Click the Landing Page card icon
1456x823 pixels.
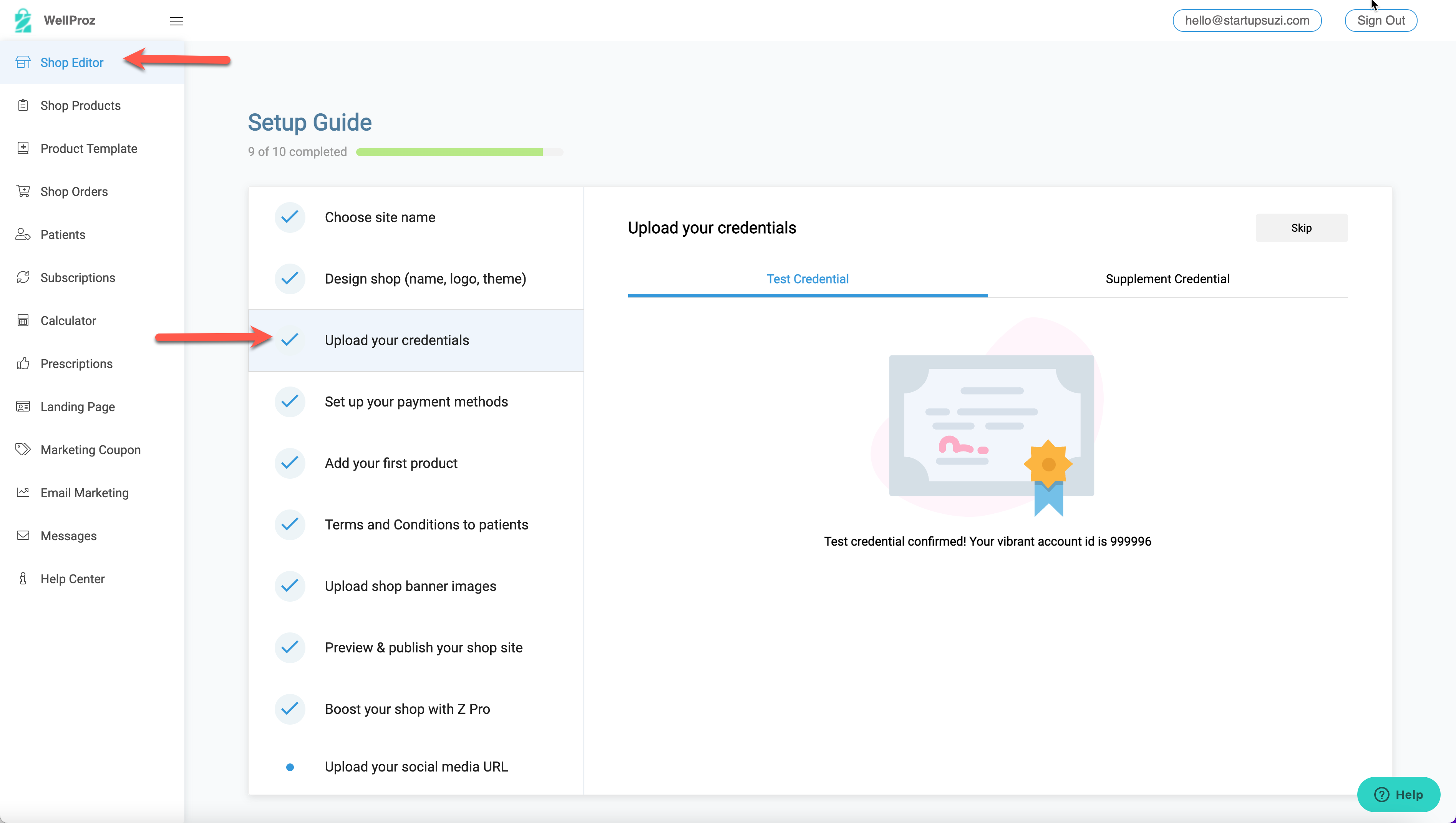pos(23,407)
